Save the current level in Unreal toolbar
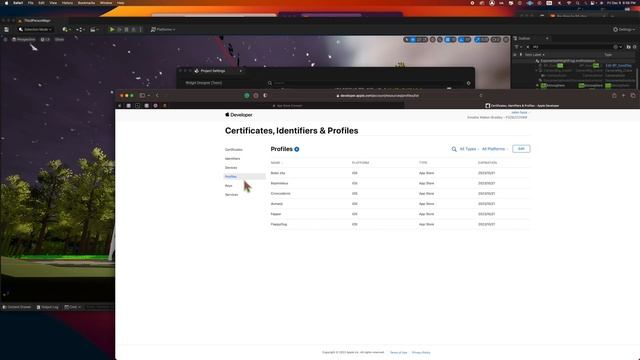Screen dimensions: 640x360 6,29
